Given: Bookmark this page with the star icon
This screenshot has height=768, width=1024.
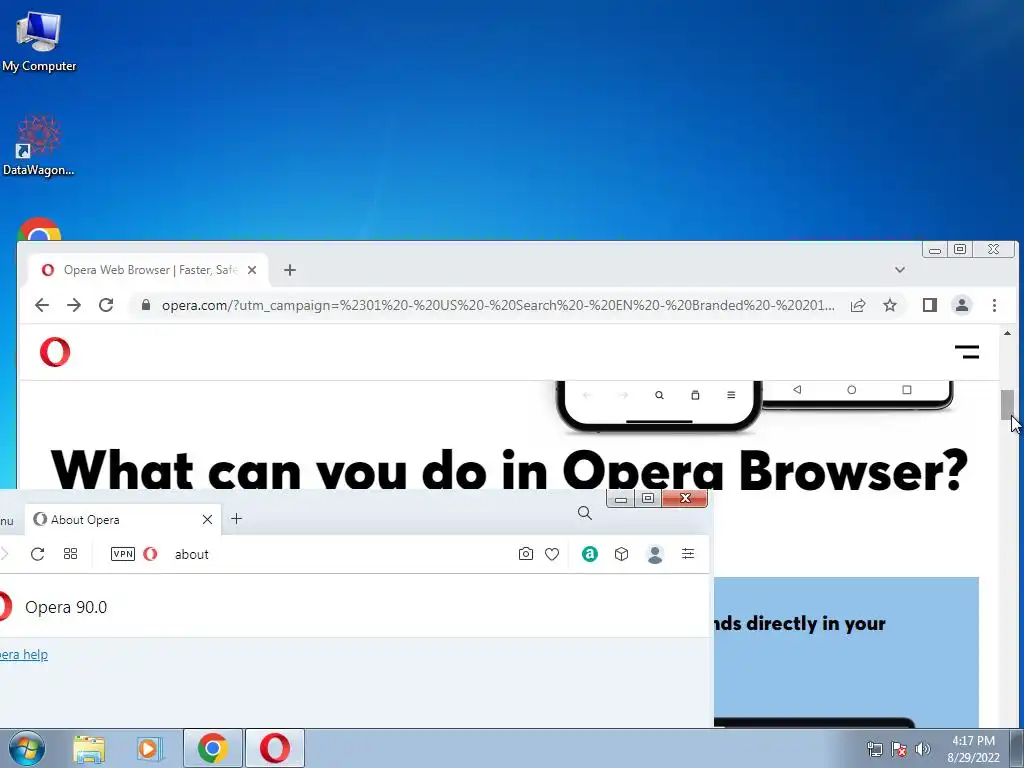Looking at the screenshot, I should [889, 305].
